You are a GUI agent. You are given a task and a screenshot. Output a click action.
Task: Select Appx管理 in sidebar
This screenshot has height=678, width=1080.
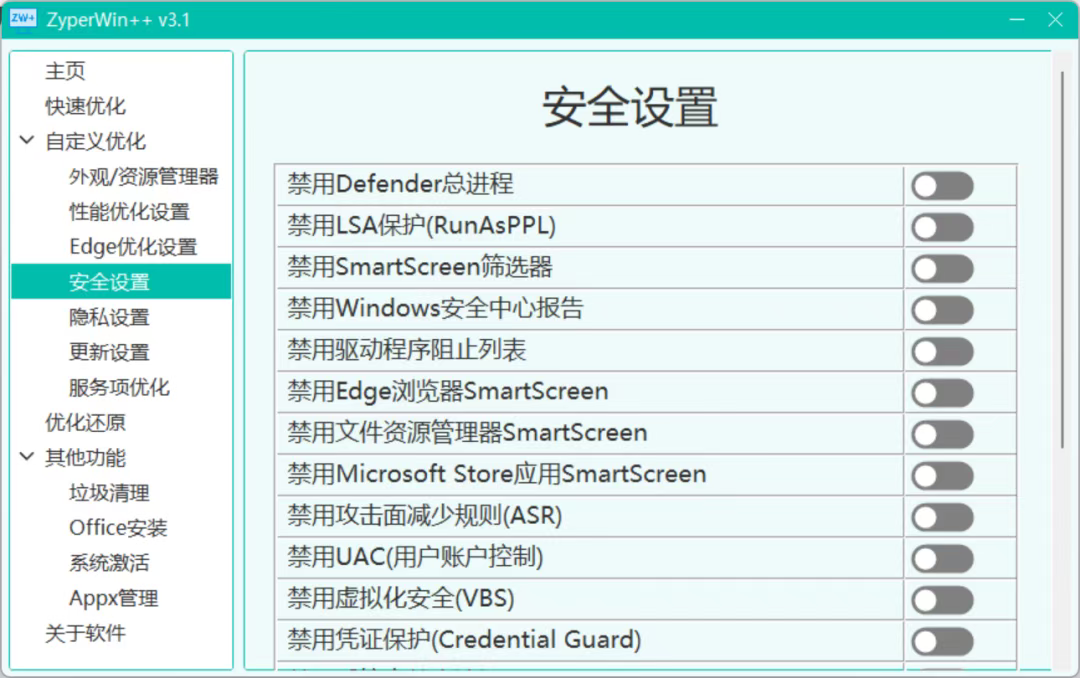[x=113, y=599]
